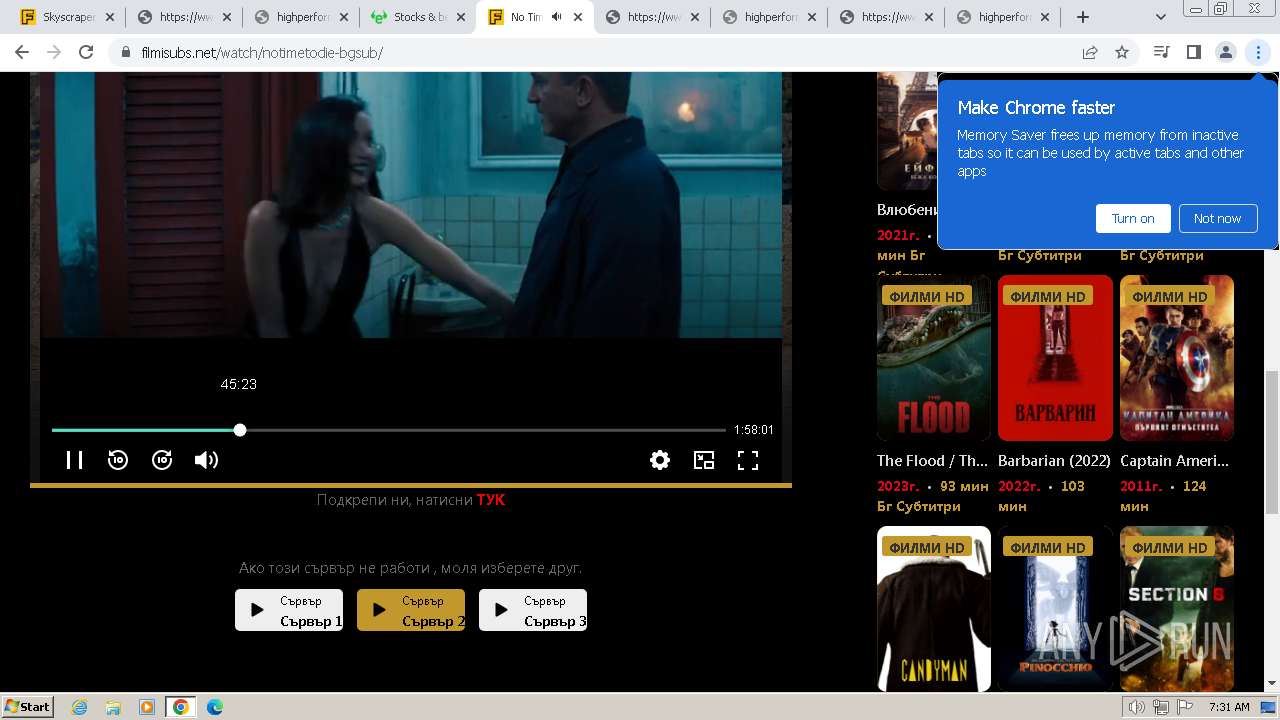Launch Internet Explorer from taskbar
1280x720 pixels.
click(x=79, y=707)
